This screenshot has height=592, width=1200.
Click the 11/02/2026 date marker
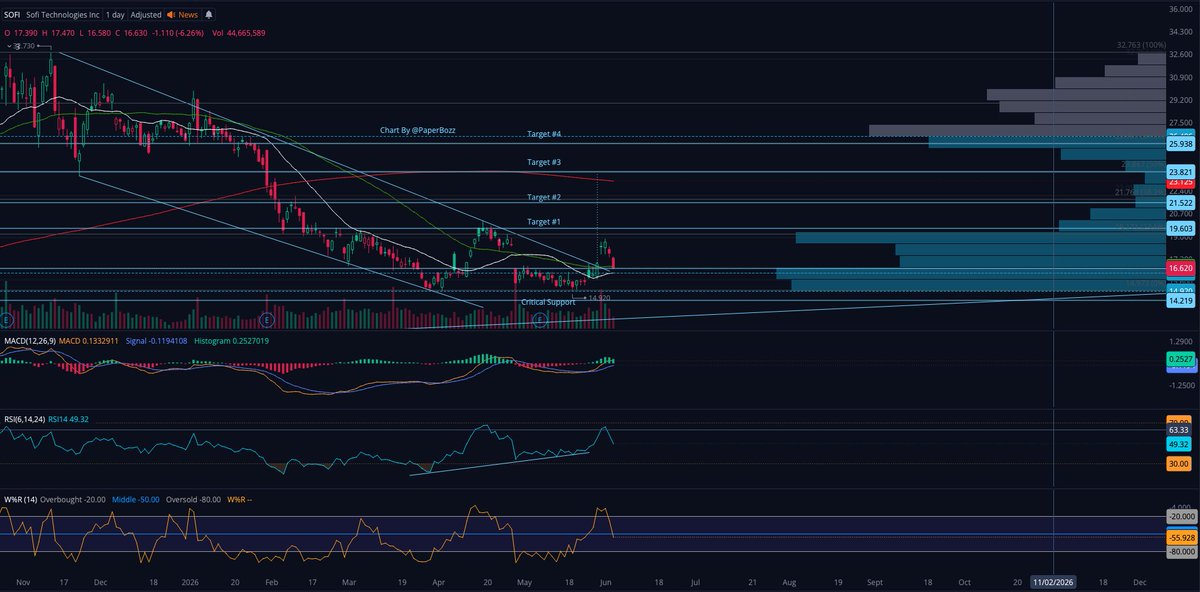[1054, 581]
